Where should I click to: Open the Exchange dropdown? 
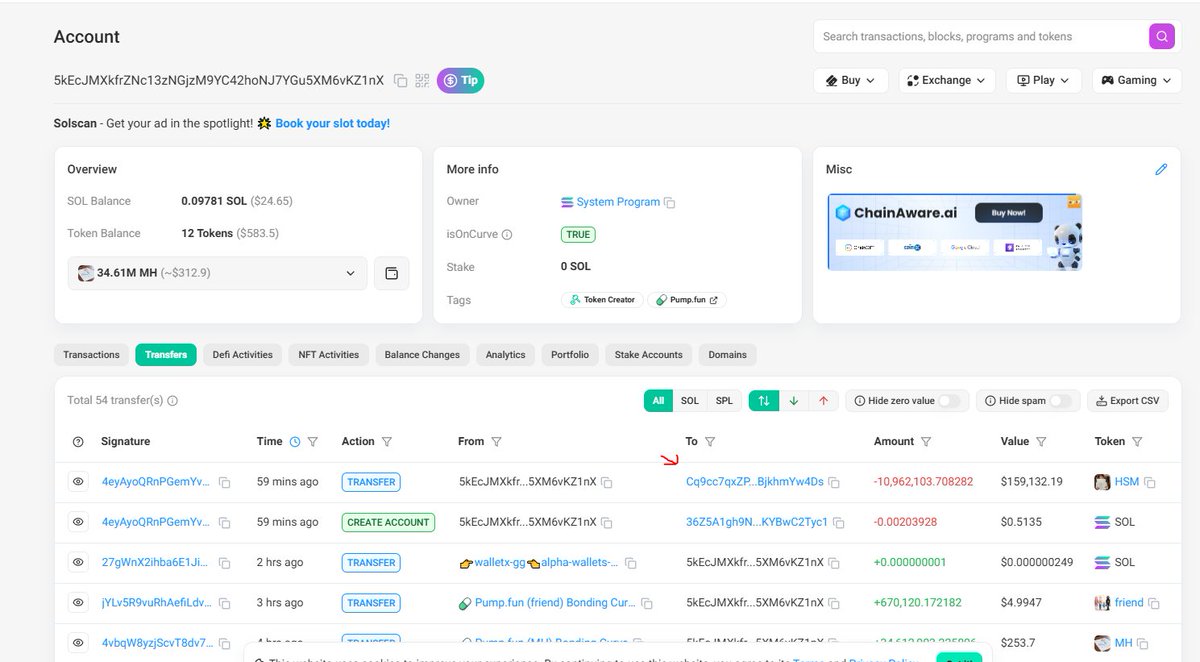pyautogui.click(x=947, y=80)
